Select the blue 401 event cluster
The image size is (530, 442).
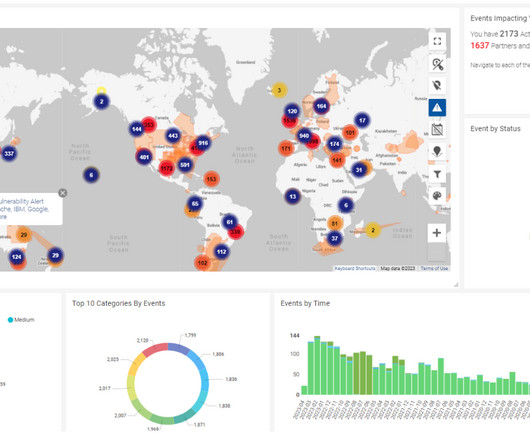[x=144, y=157]
